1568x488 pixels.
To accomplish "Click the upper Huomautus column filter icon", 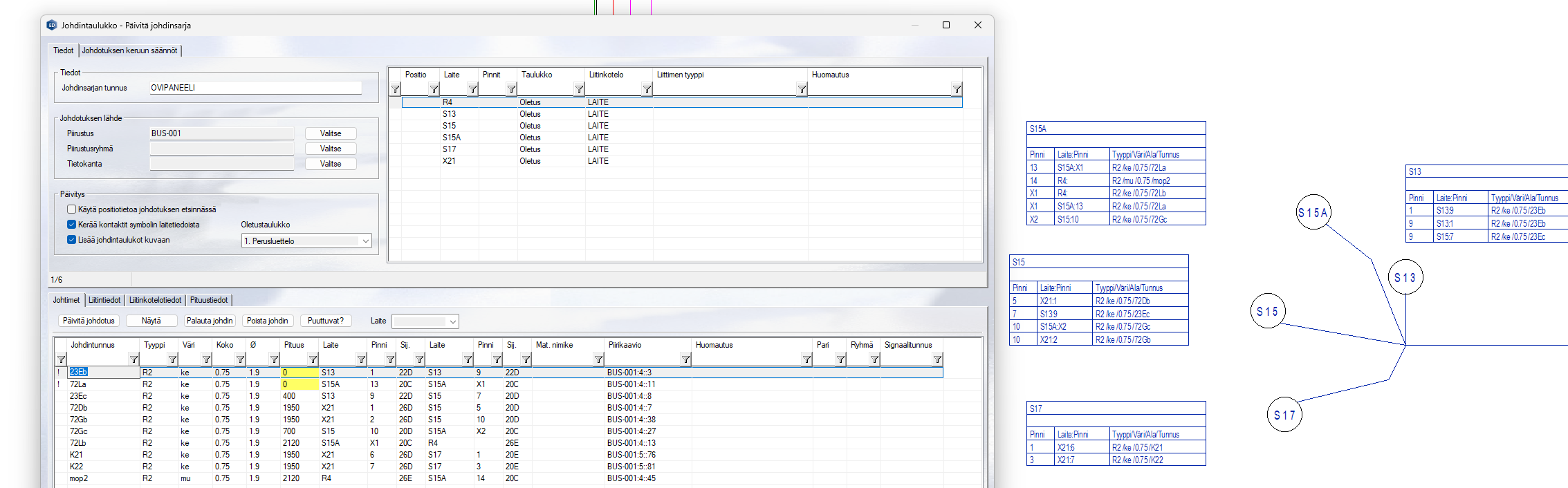I will point(956,89).
